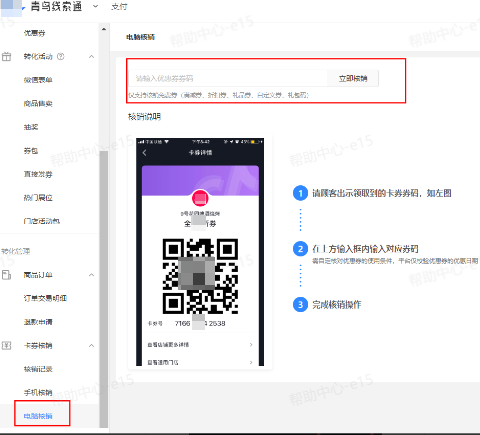Click the gift icon beside 转化活动
The width and height of the screenshot is (480, 435).
(x=6, y=57)
